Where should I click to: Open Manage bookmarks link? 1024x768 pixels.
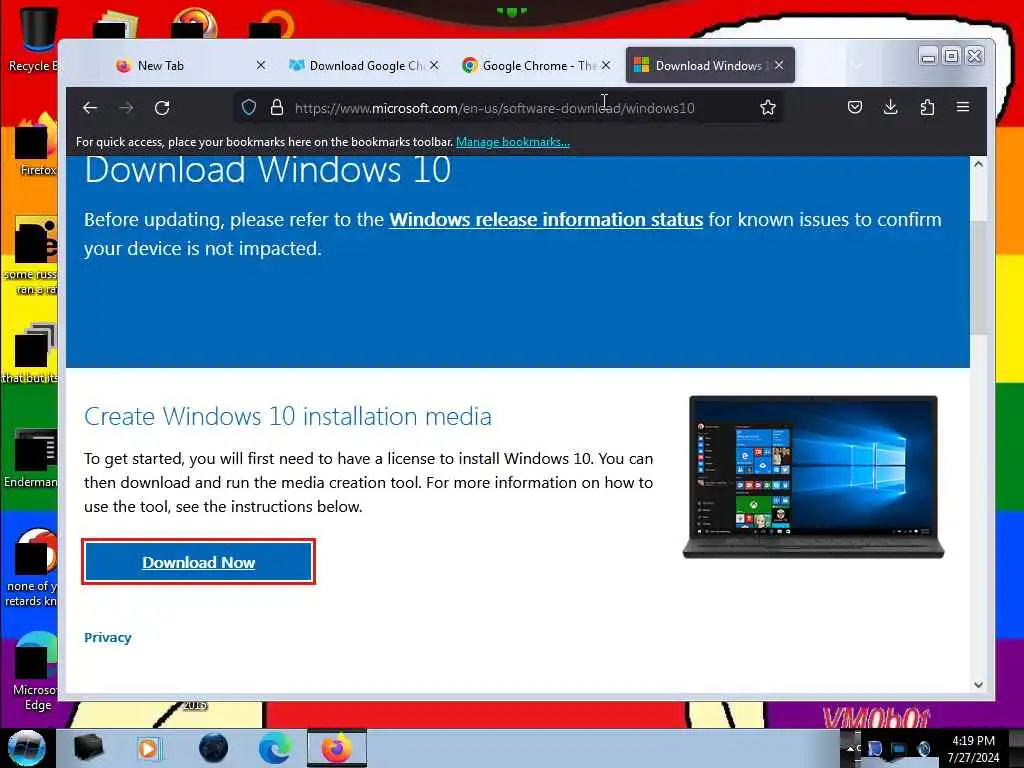click(513, 142)
